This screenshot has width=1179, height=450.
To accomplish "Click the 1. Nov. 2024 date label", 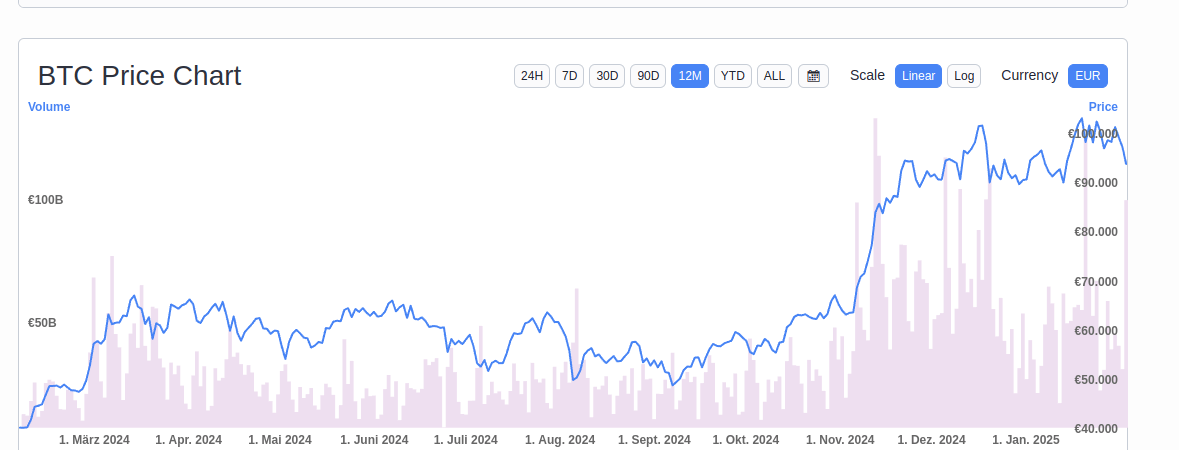I will 840,439.
